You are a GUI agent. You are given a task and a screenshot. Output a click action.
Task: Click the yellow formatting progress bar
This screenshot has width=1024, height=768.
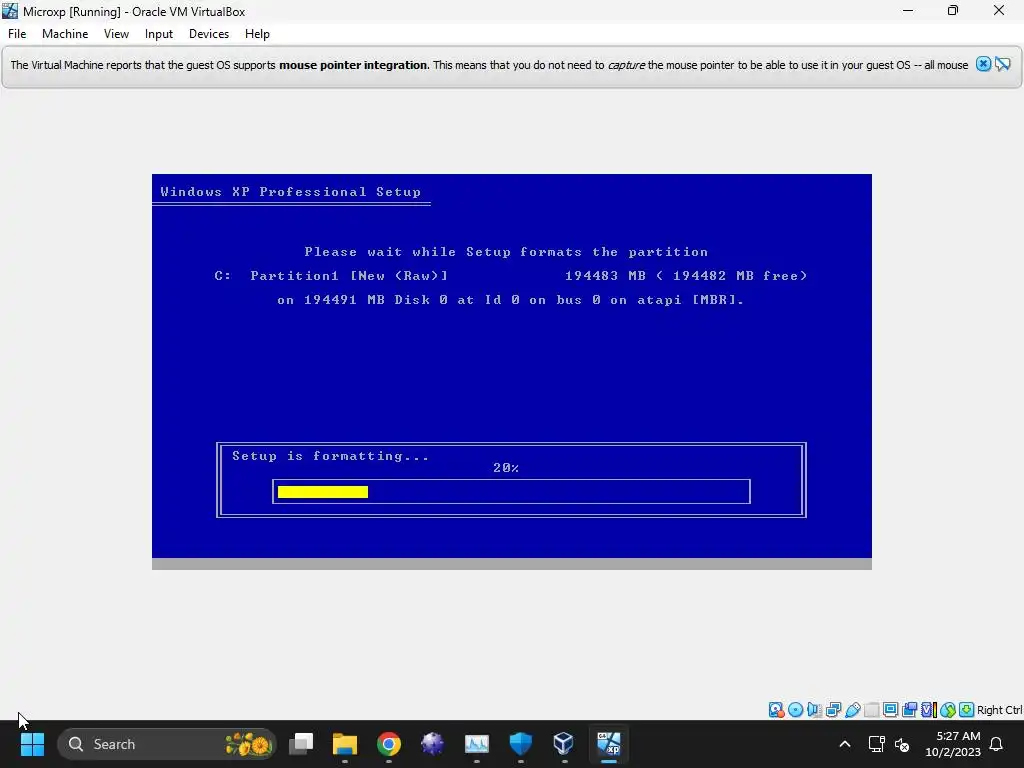click(323, 492)
